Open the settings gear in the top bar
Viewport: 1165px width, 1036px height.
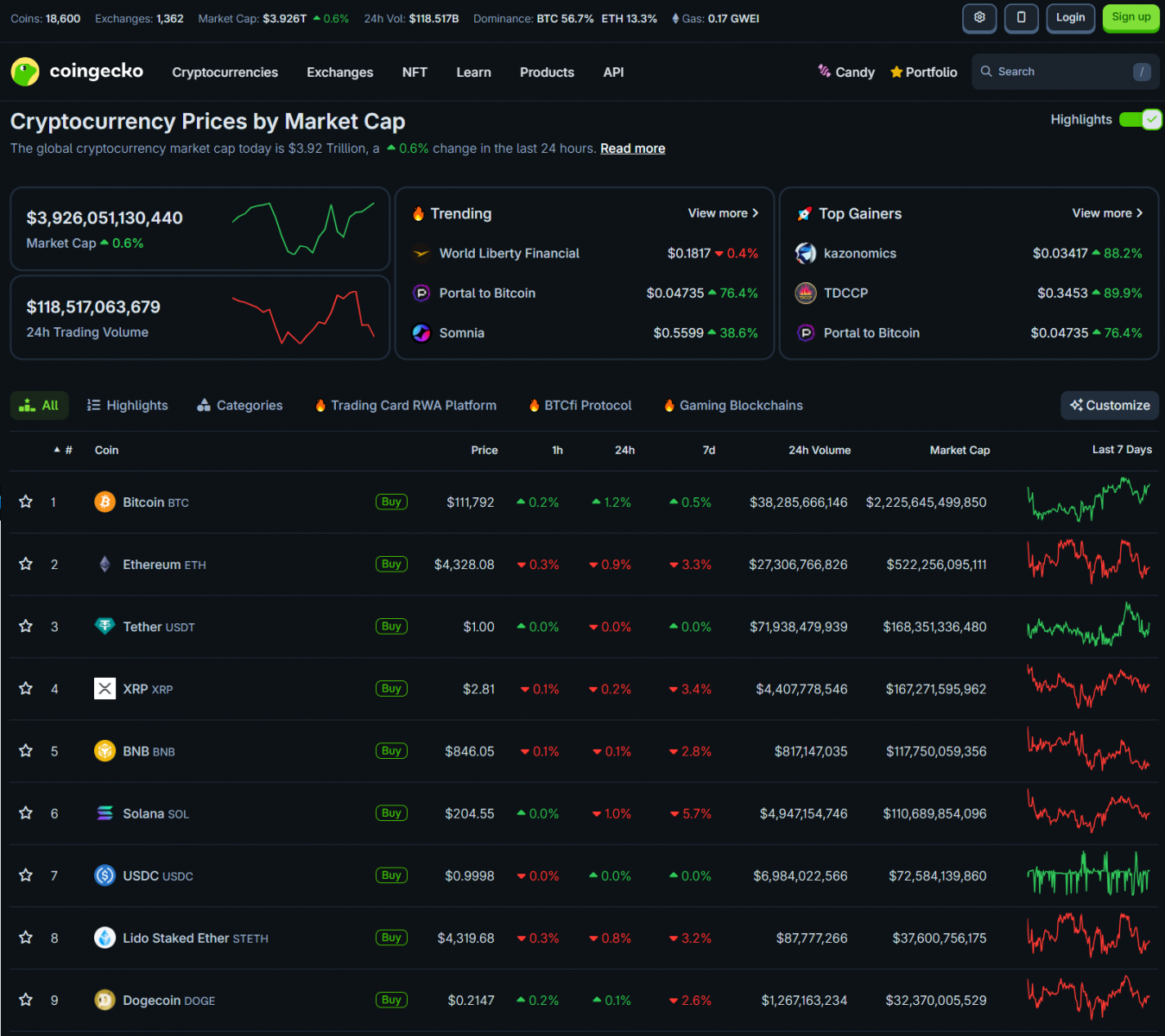point(978,17)
